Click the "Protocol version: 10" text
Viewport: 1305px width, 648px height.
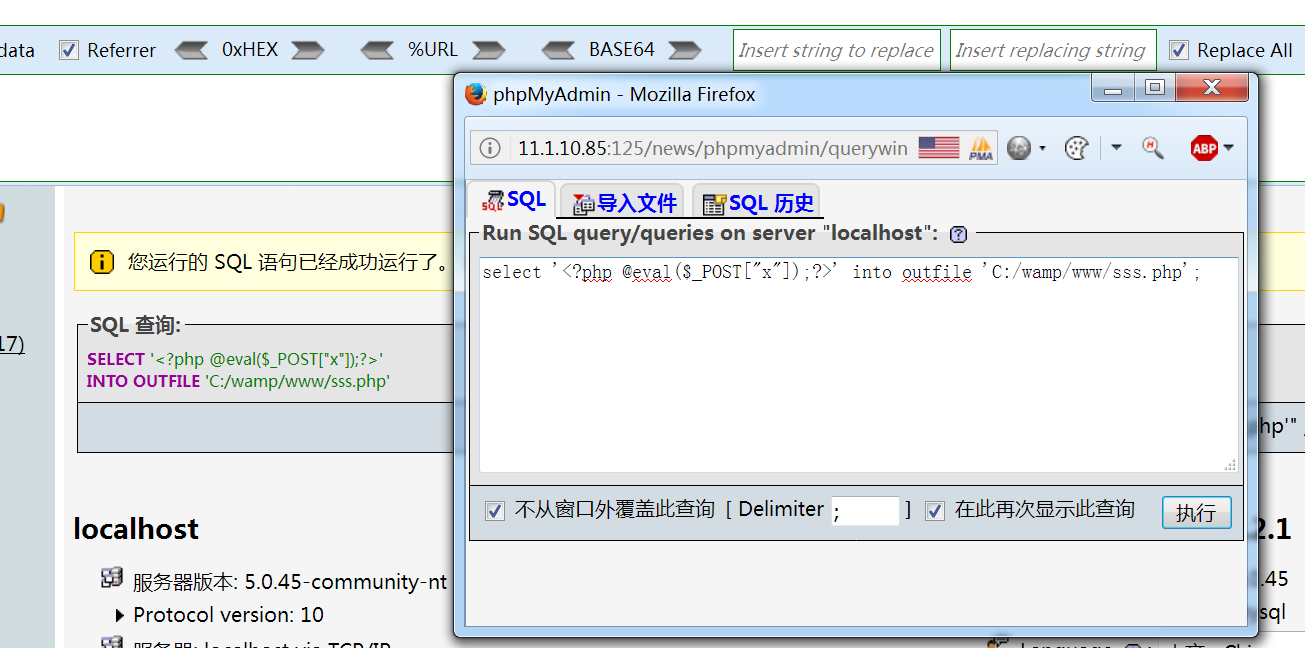228,615
